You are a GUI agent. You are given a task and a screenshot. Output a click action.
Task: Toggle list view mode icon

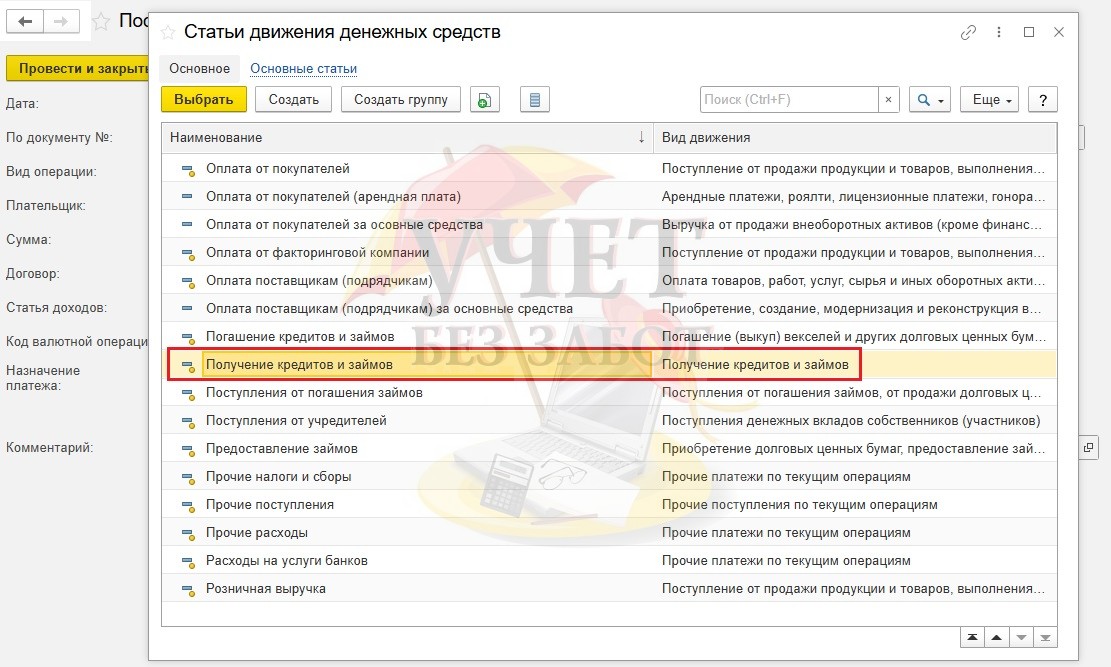click(535, 99)
